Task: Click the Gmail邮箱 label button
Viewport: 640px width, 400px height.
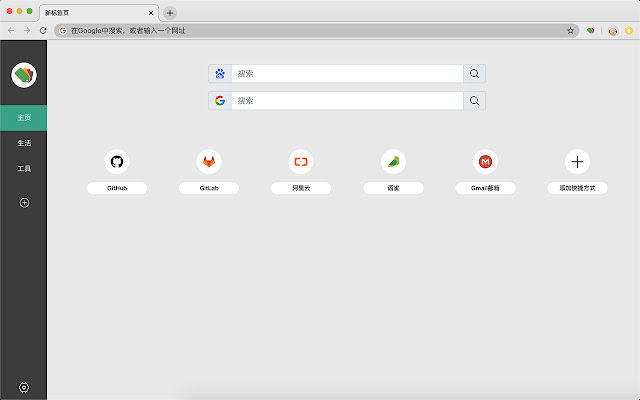Action: [485, 188]
